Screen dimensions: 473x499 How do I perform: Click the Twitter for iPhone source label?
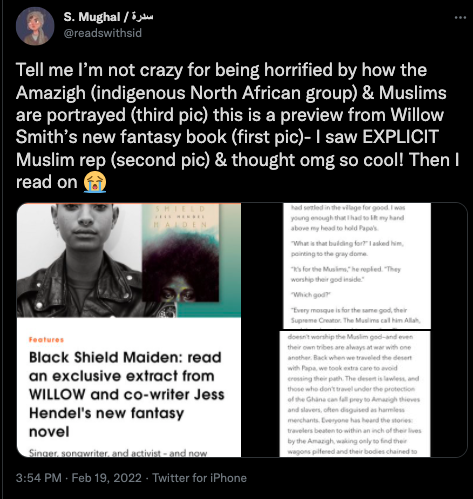(x=199, y=478)
